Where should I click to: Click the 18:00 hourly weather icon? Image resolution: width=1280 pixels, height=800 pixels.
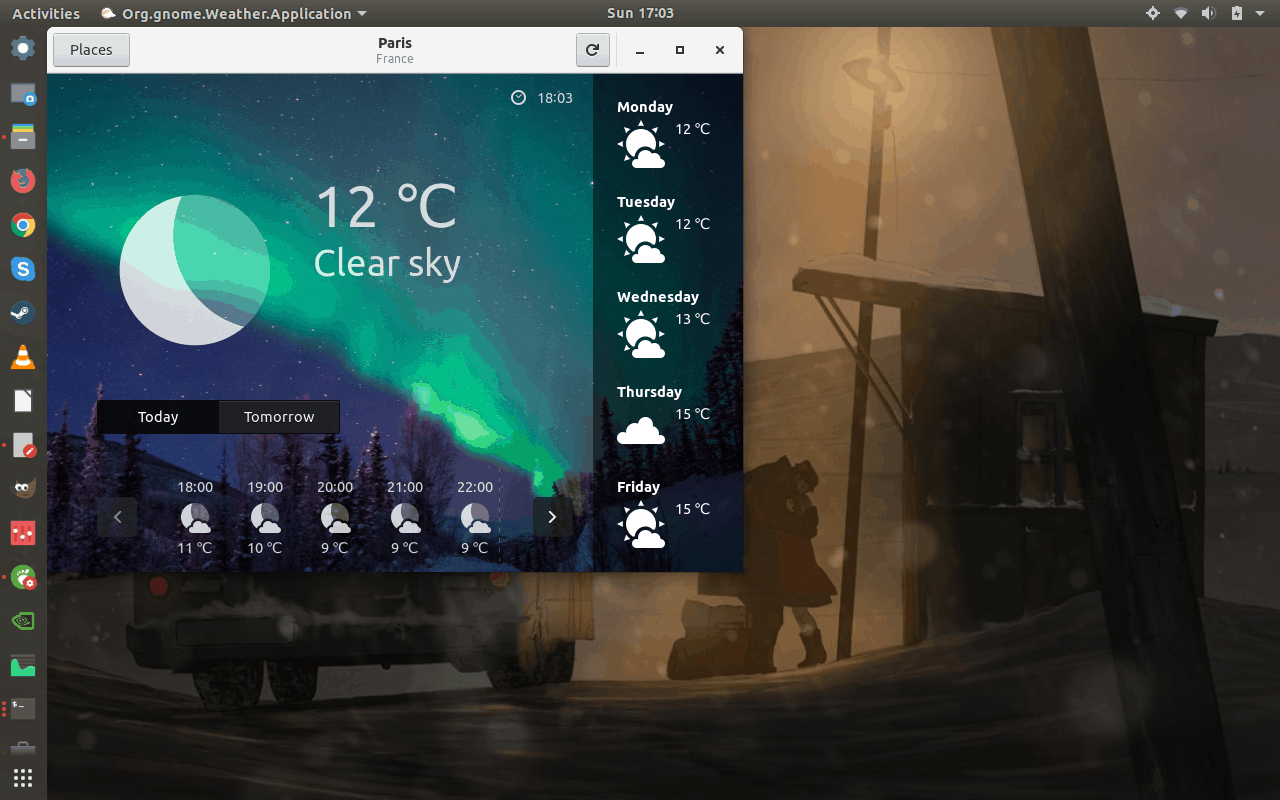click(195, 518)
